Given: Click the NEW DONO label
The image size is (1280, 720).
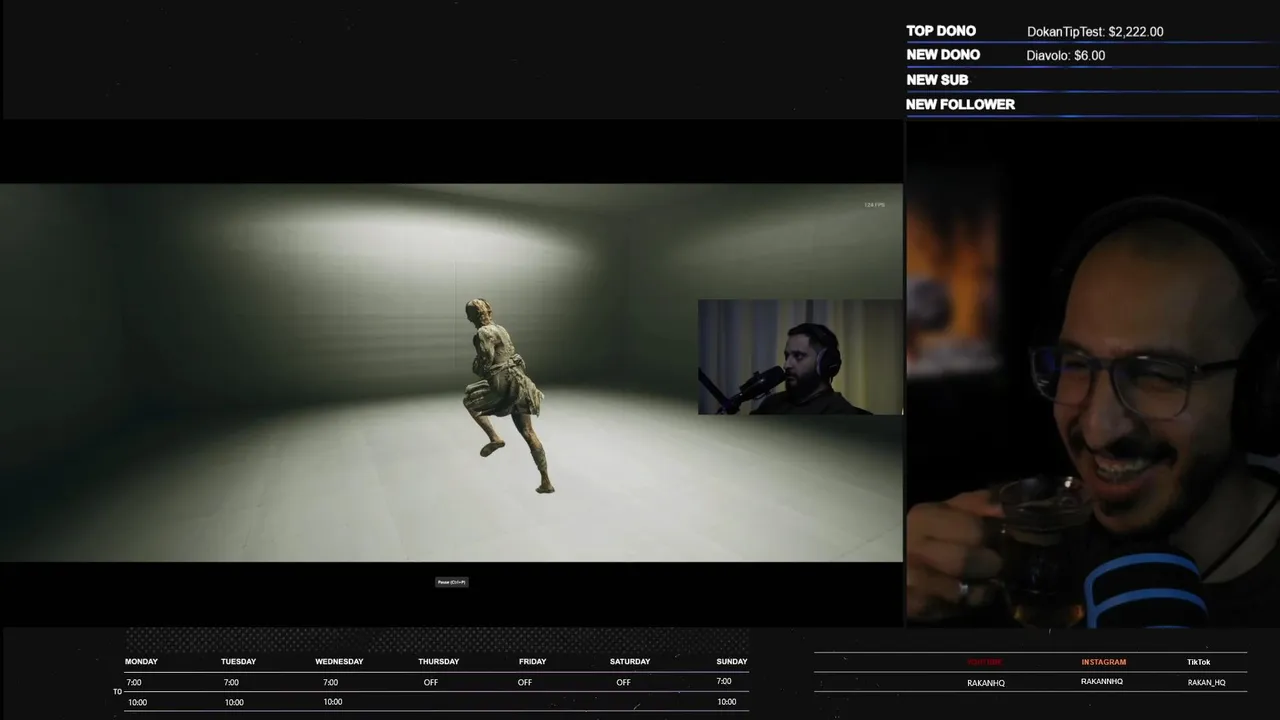Looking at the screenshot, I should [x=943, y=55].
